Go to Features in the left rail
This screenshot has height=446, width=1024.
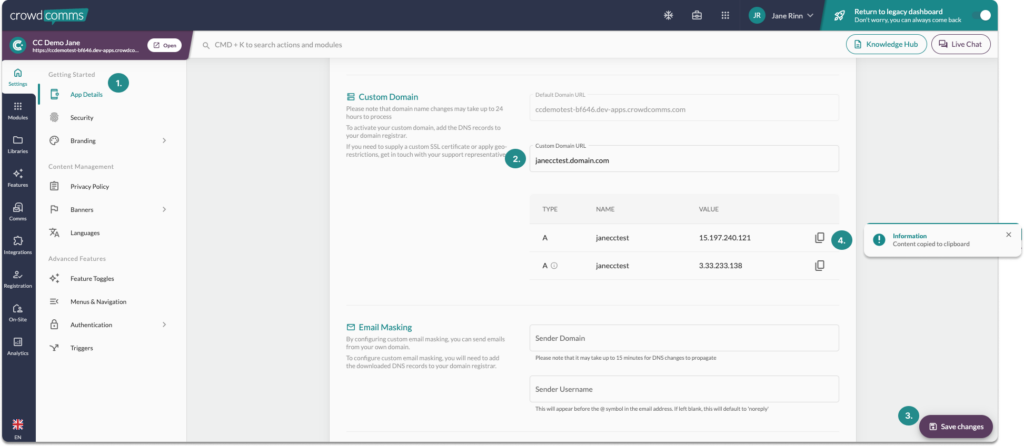click(18, 178)
